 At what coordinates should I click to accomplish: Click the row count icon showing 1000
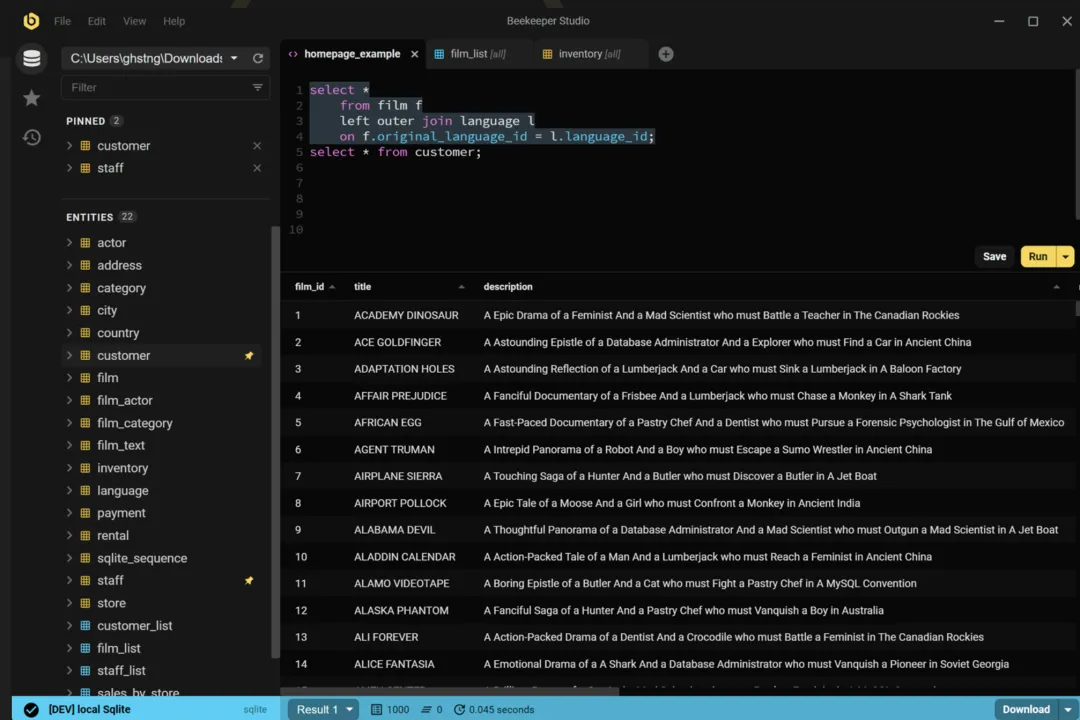tap(376, 709)
